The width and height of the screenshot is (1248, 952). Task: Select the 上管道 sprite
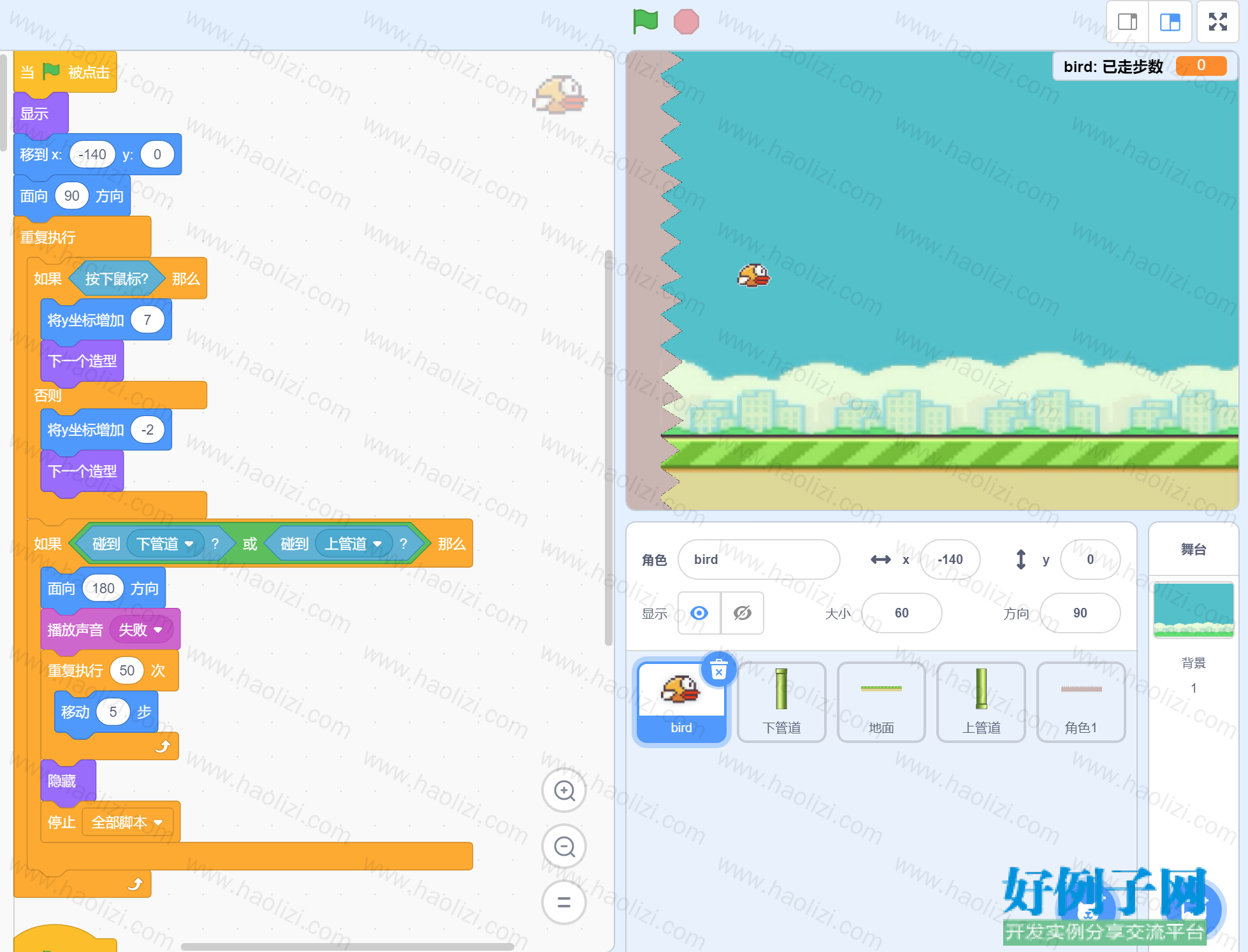tap(982, 702)
